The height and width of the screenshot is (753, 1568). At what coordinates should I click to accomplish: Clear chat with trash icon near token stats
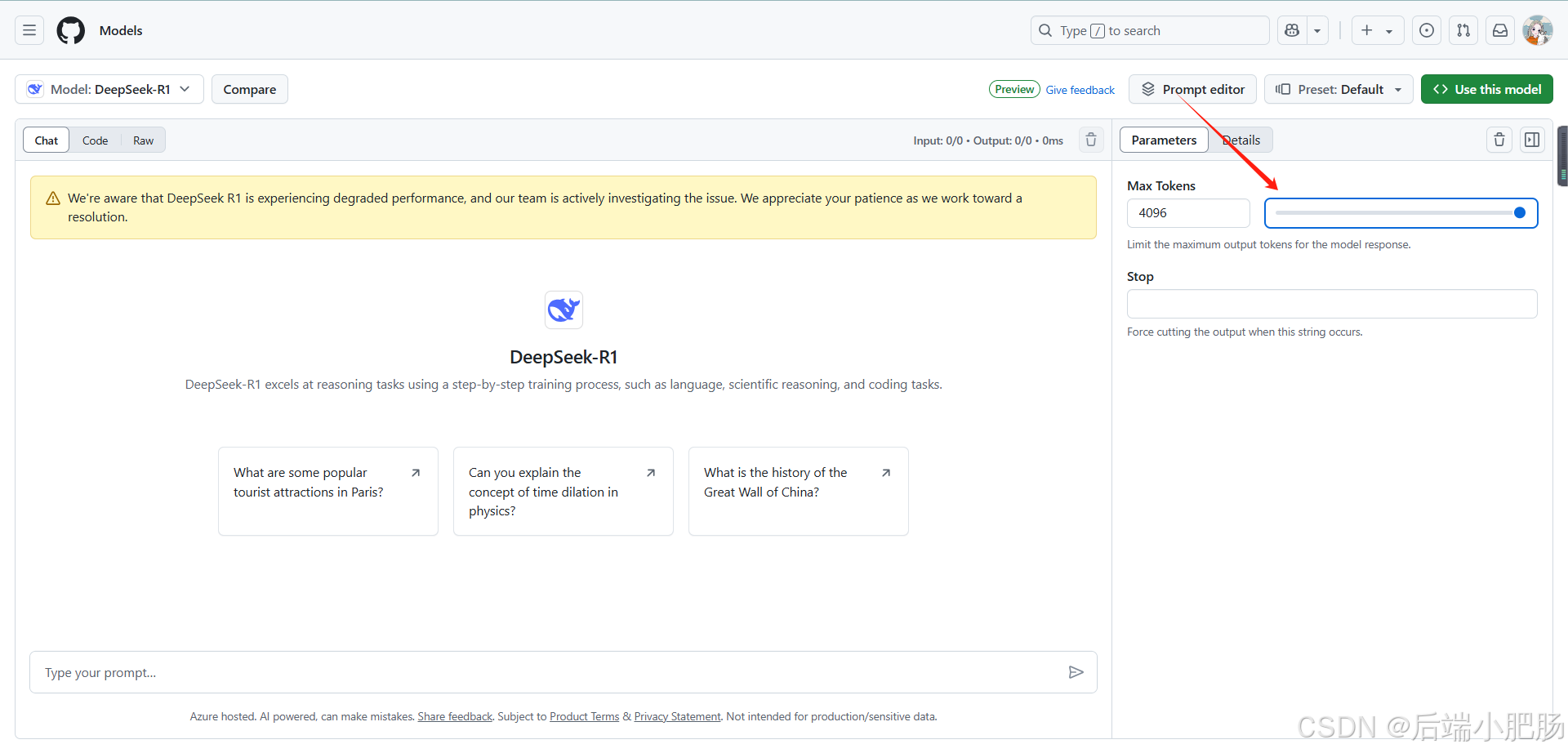[x=1091, y=140]
